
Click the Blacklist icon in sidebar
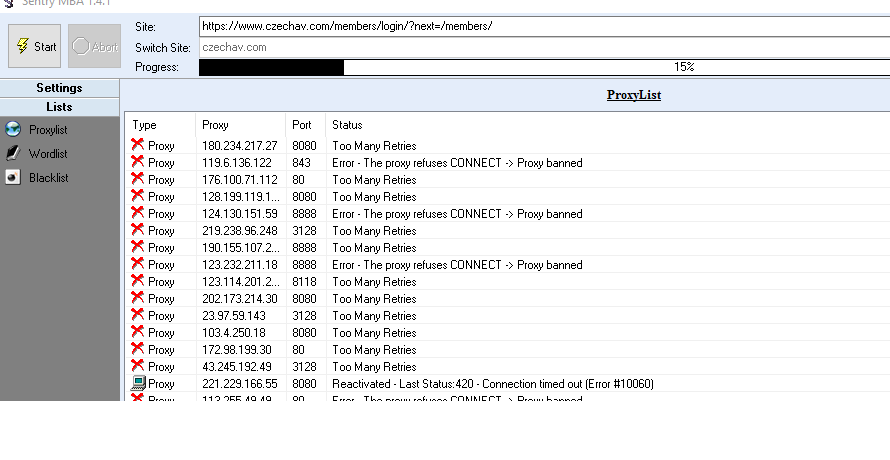[x=13, y=177]
